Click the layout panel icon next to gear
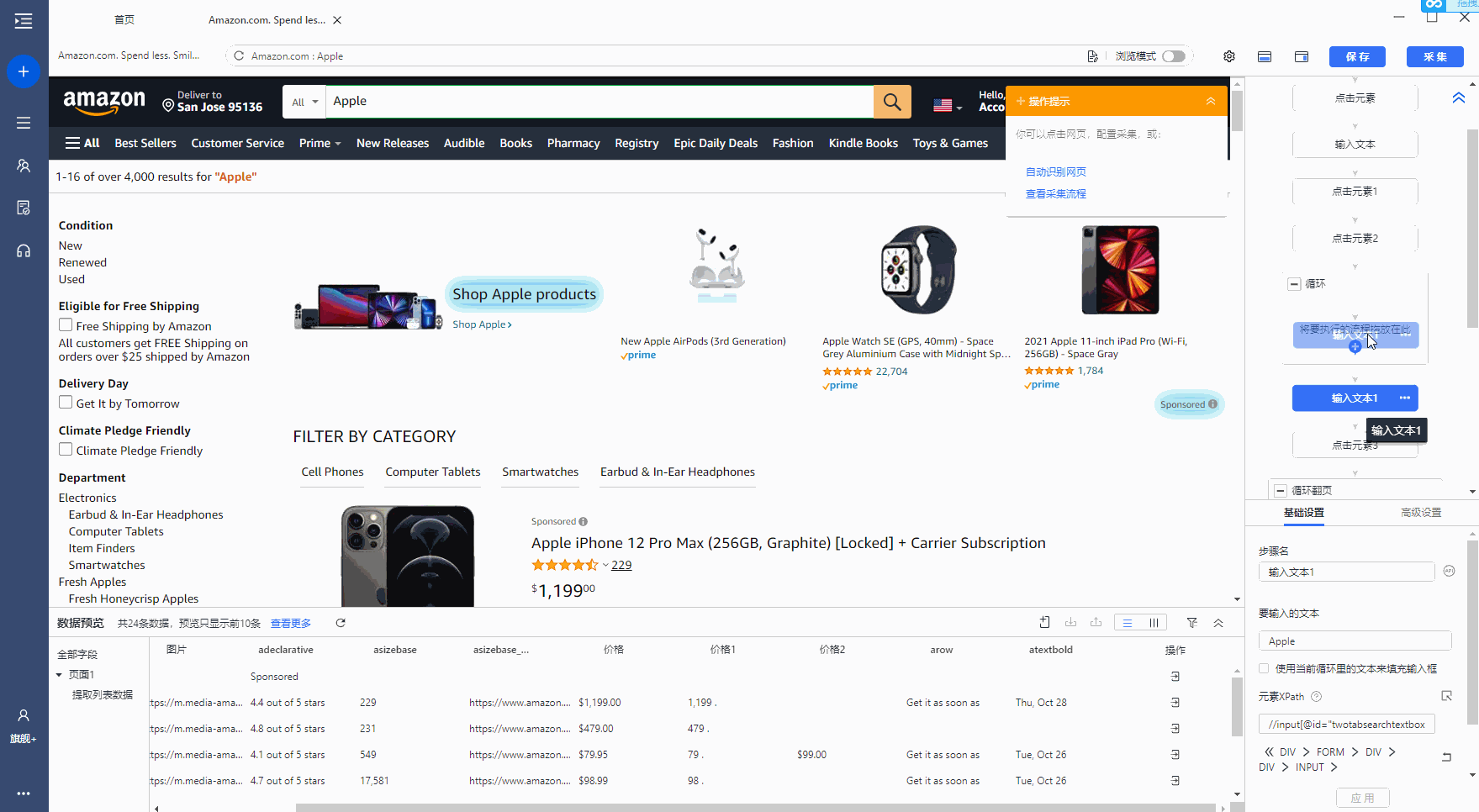The width and height of the screenshot is (1479, 812). click(x=1265, y=56)
